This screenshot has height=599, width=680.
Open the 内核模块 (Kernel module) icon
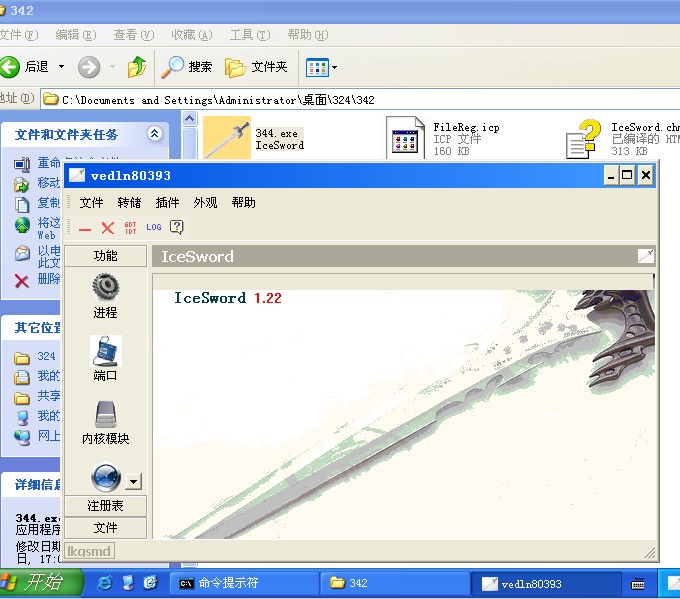point(105,414)
